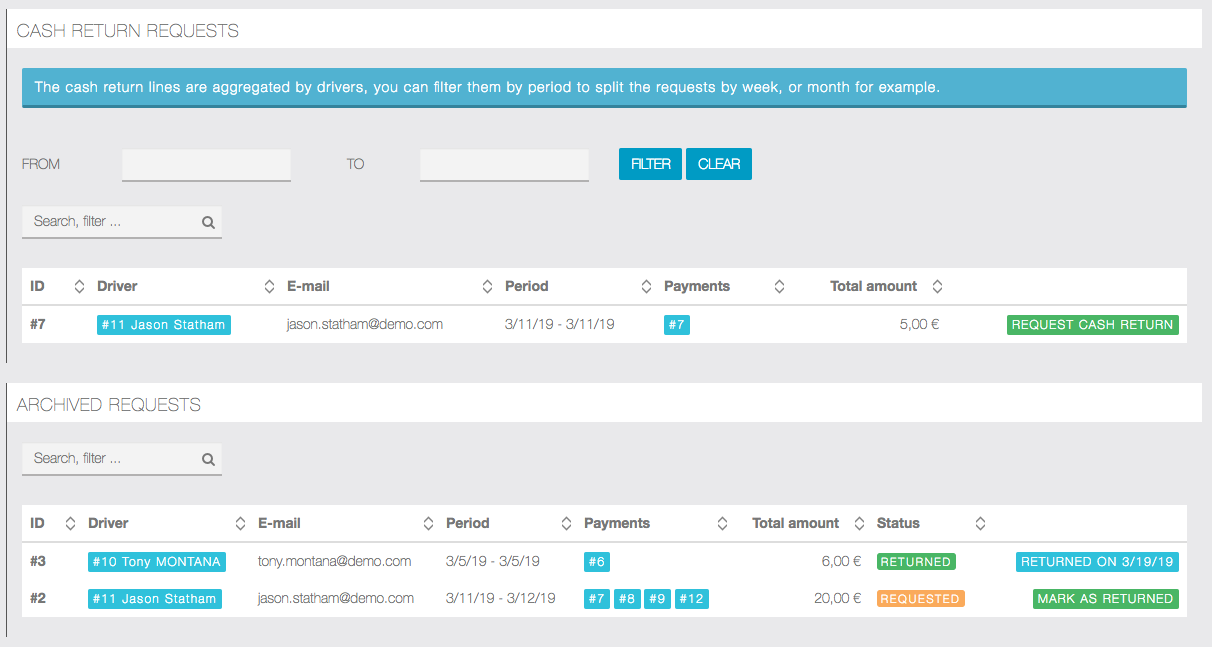Click the FILTER button
The image size is (1212, 647).
click(x=650, y=164)
